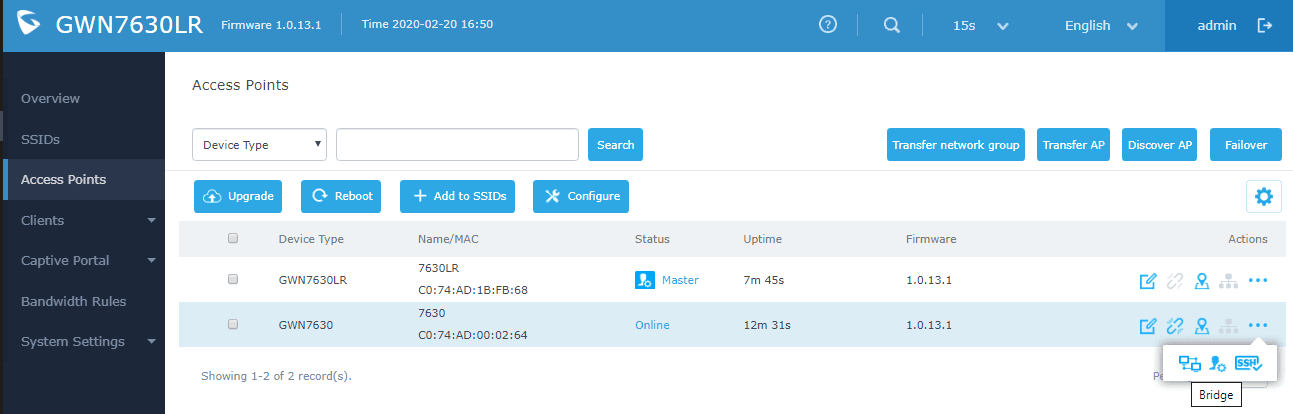
Task: Click the Uptime column header
Action: (x=762, y=239)
